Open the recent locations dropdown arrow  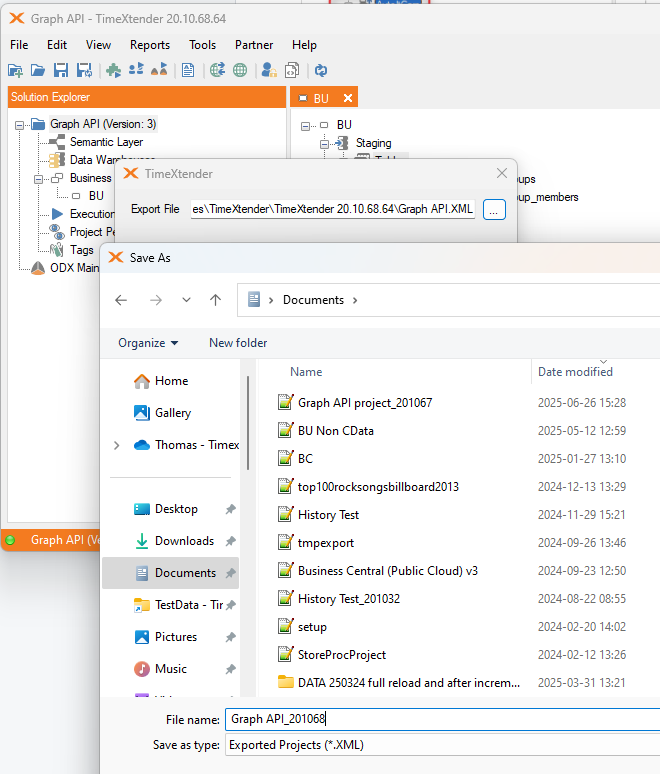(x=186, y=300)
